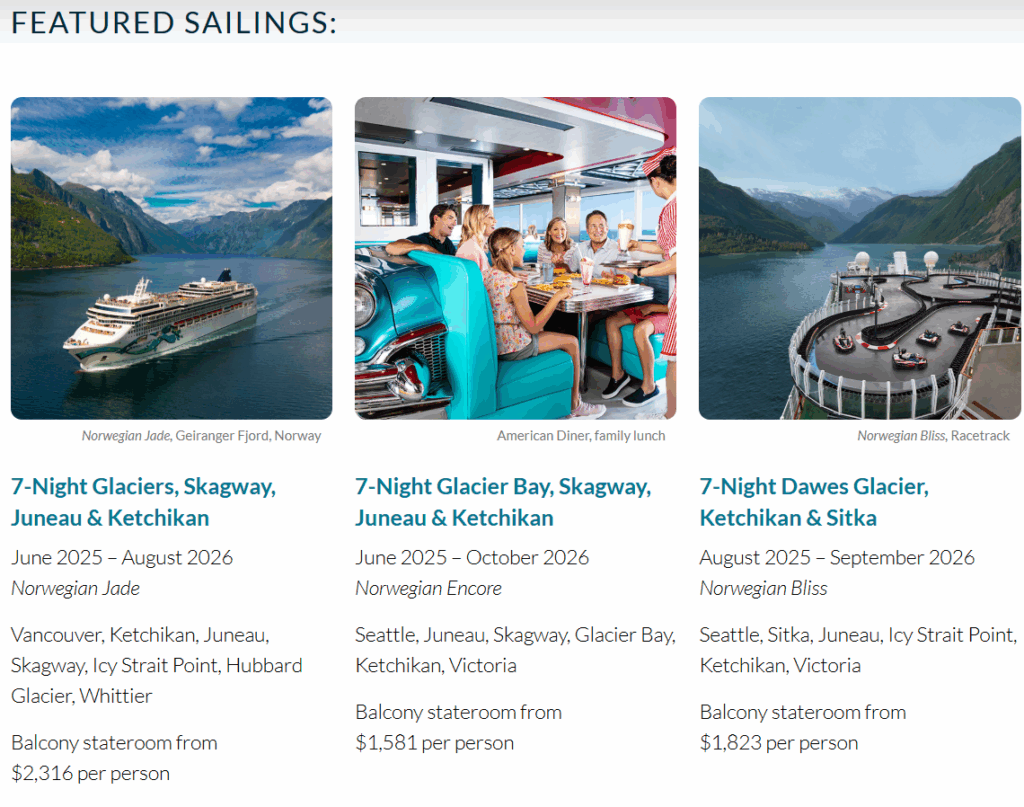Screen dimensions: 1024x807
Task: Select the June 2025 – October 2026 dates
Action: 472,558
